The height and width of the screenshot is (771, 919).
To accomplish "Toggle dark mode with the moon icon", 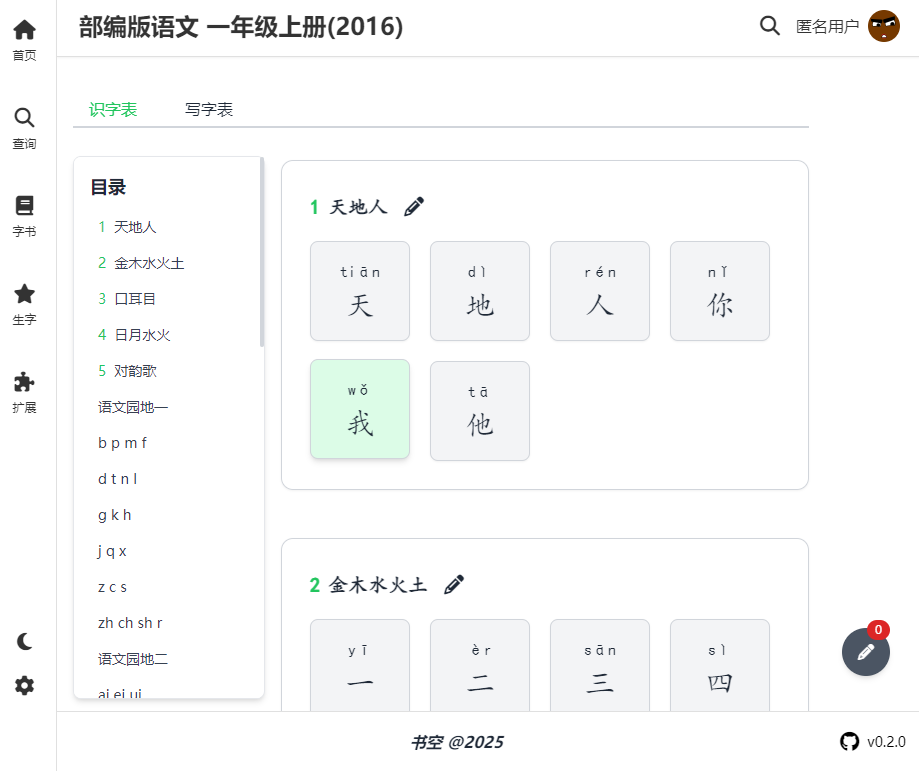I will click(x=24, y=641).
